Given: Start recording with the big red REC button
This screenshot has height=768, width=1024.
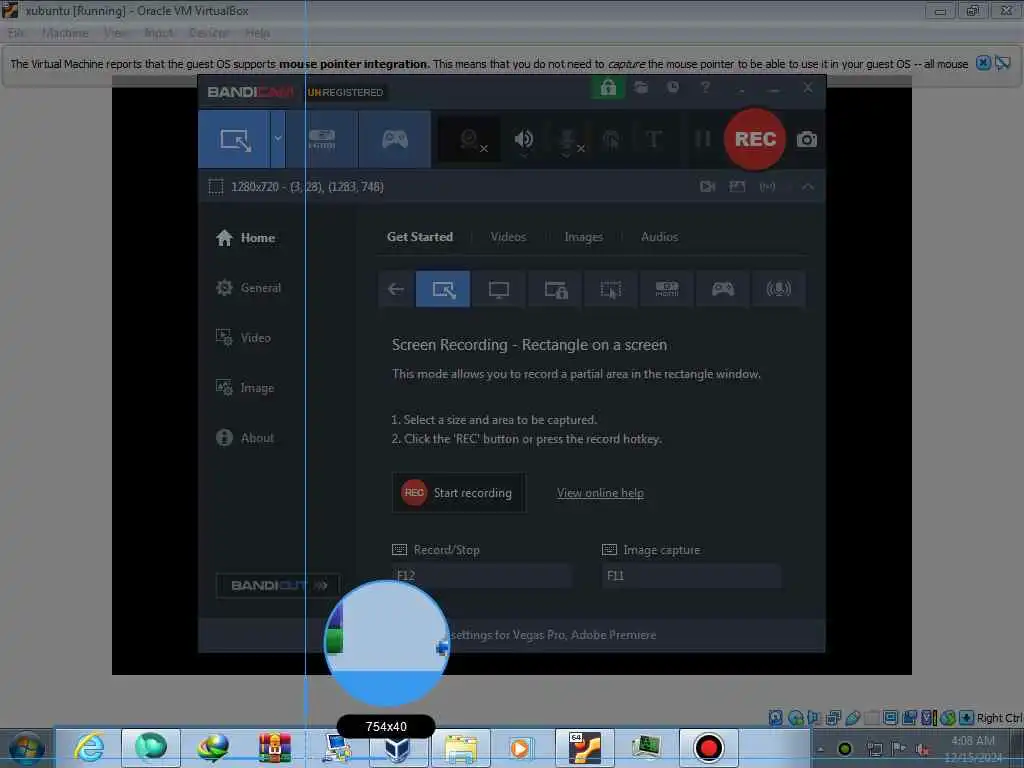Looking at the screenshot, I should pyautogui.click(x=755, y=139).
